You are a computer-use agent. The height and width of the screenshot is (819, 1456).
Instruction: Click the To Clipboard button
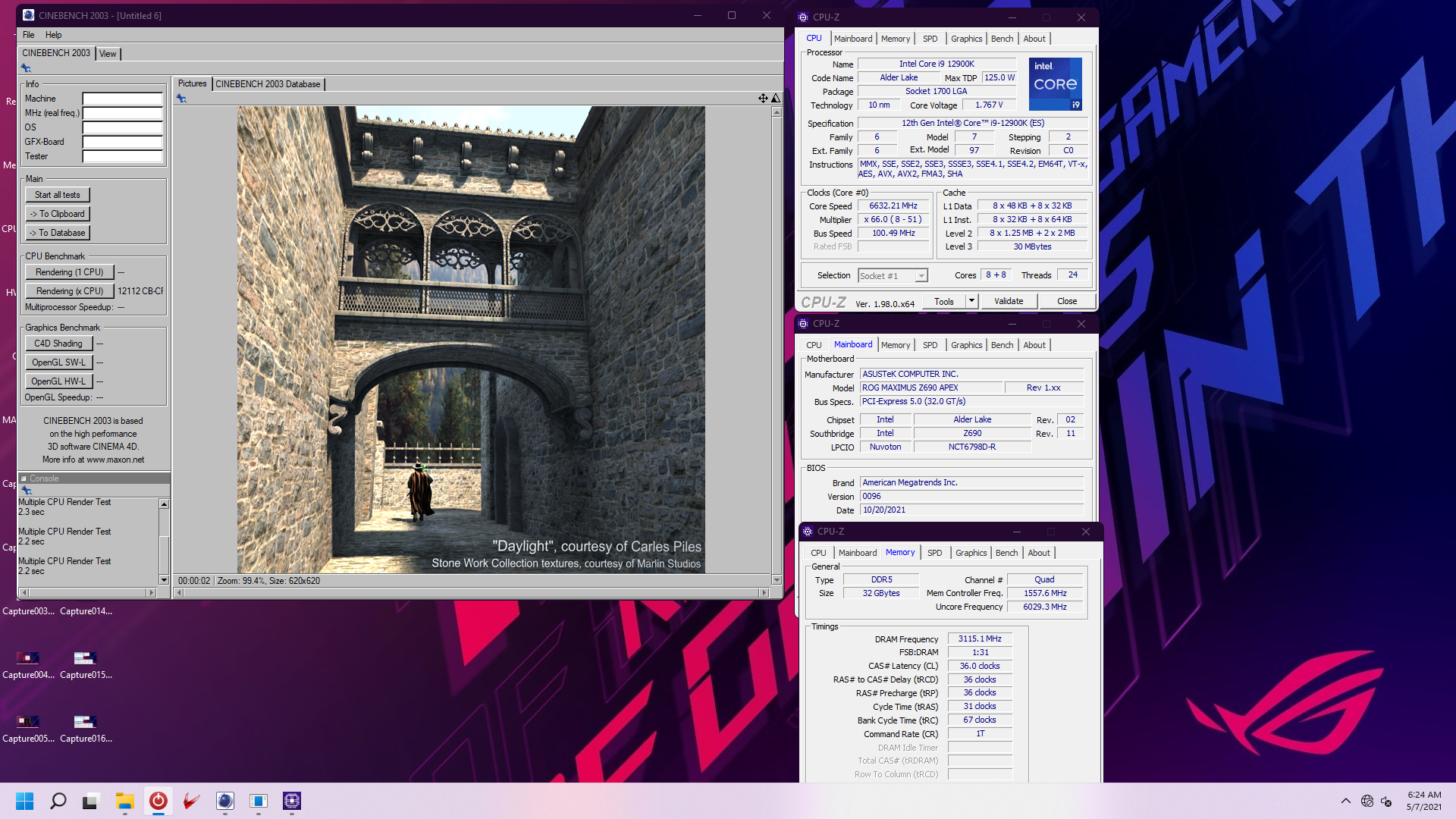coord(58,214)
